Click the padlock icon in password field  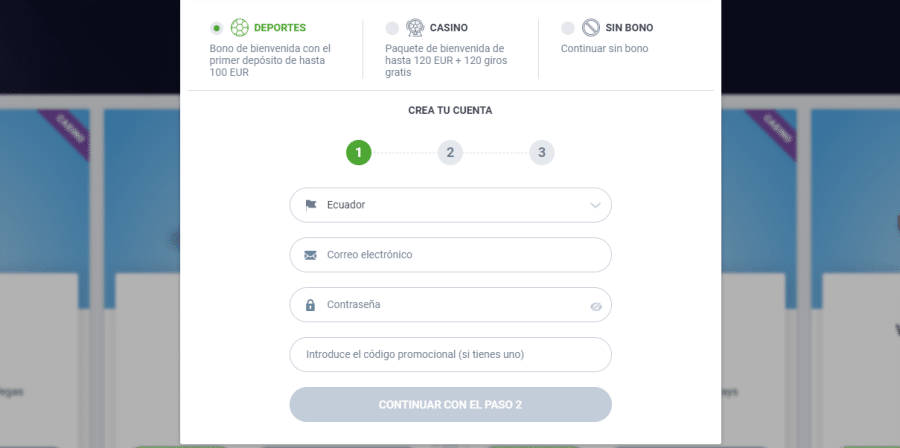tap(310, 305)
